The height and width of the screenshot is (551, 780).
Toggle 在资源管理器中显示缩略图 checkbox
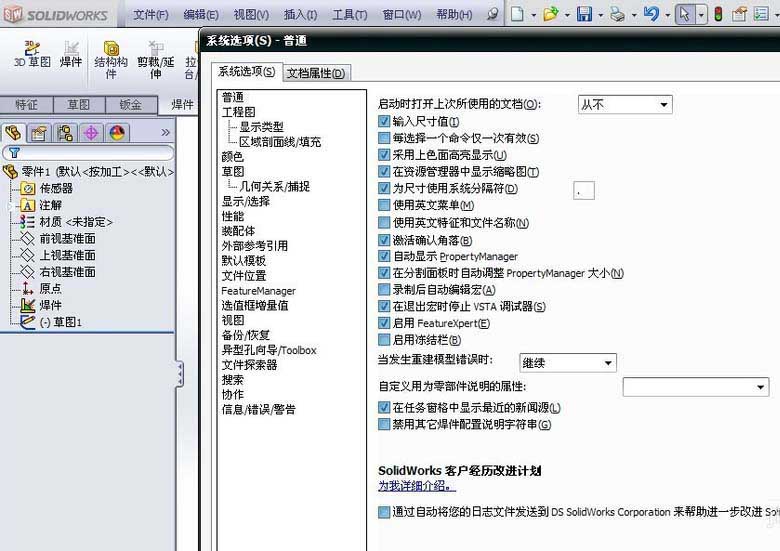(x=384, y=172)
